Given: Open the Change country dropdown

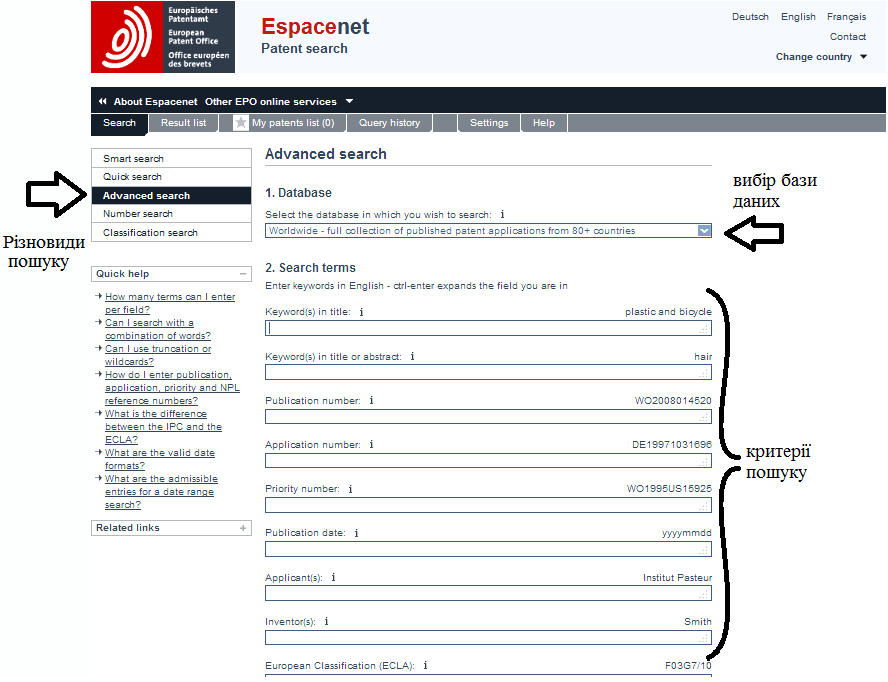Looking at the screenshot, I should click(821, 57).
